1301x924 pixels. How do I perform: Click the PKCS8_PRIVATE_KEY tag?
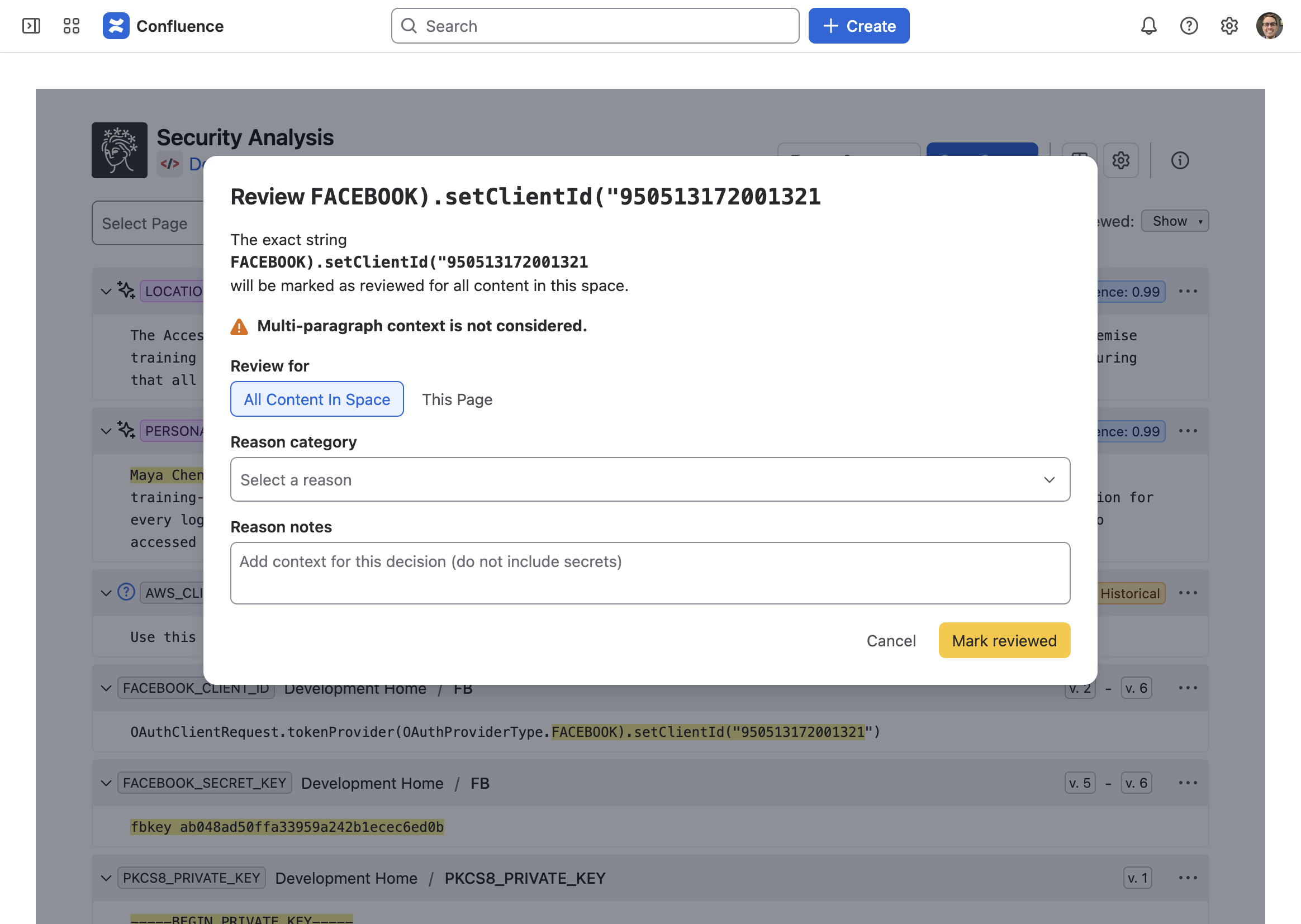pyautogui.click(x=192, y=878)
